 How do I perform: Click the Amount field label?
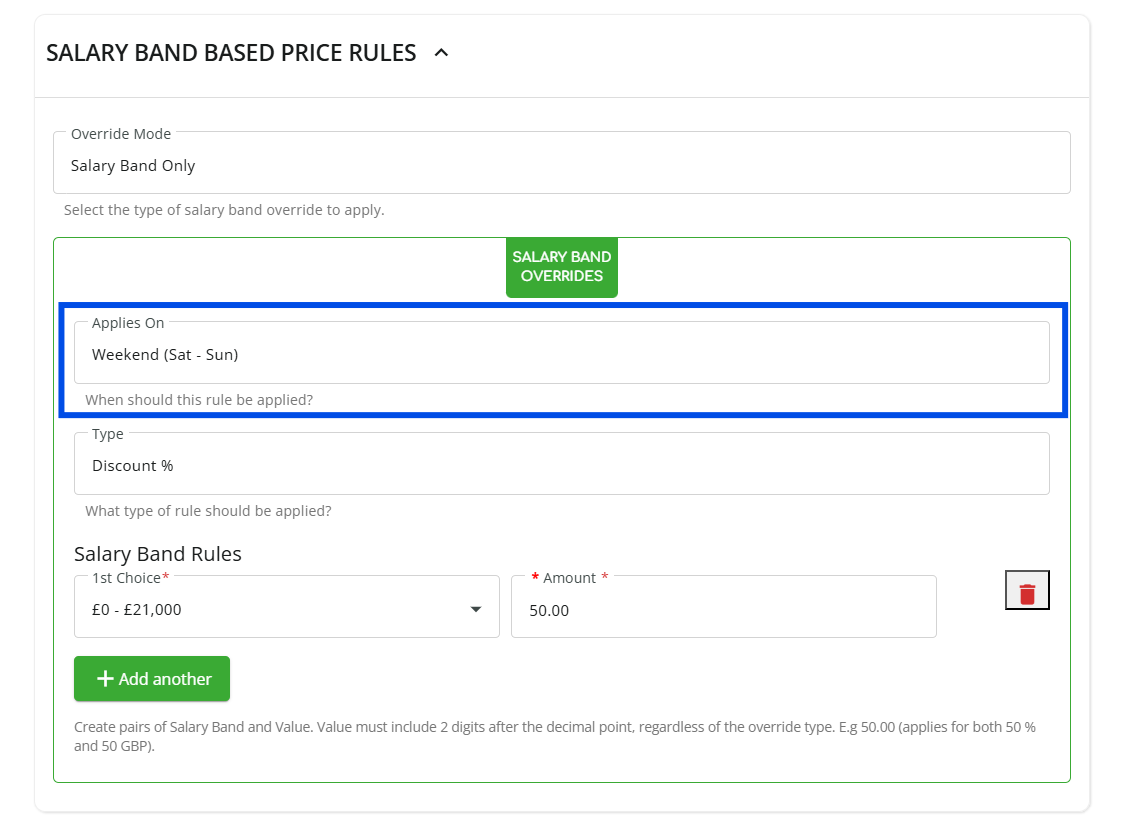[569, 578]
